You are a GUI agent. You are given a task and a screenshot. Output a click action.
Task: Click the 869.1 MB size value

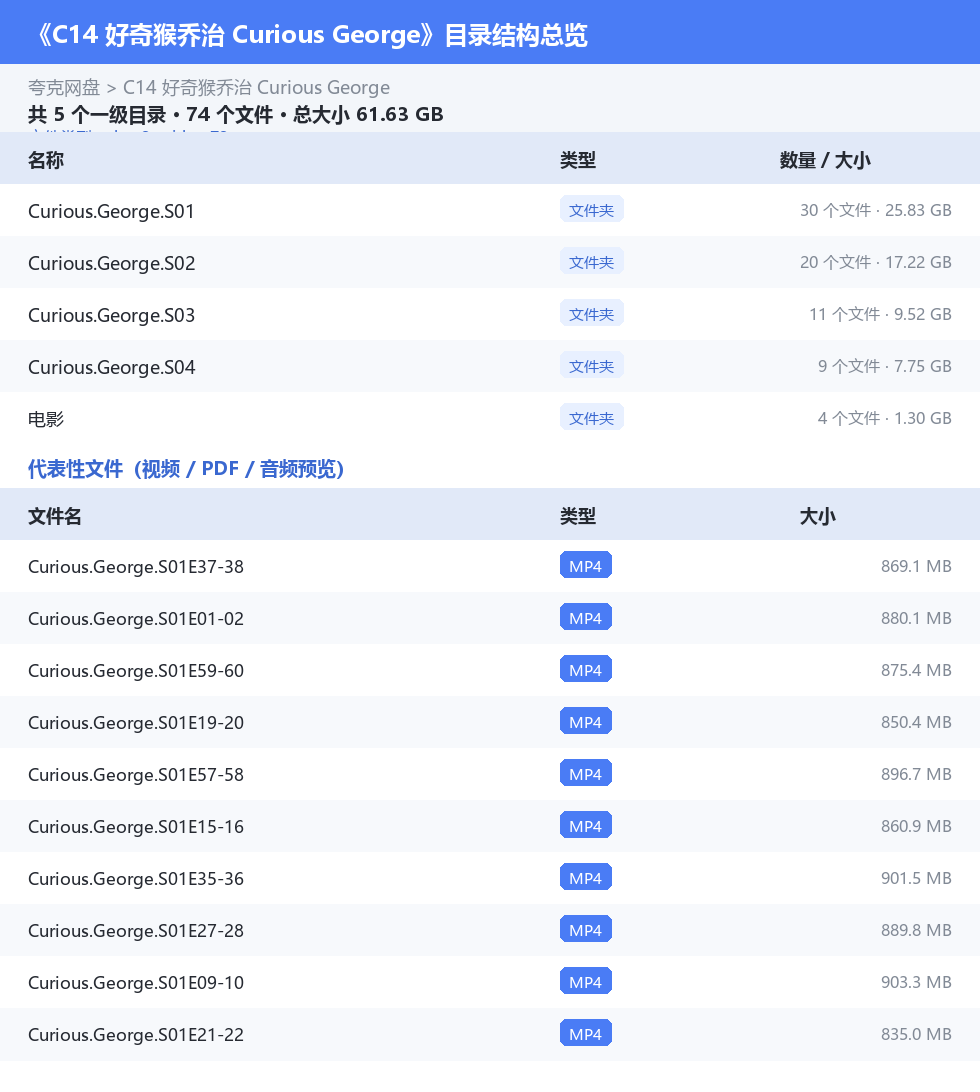917,566
